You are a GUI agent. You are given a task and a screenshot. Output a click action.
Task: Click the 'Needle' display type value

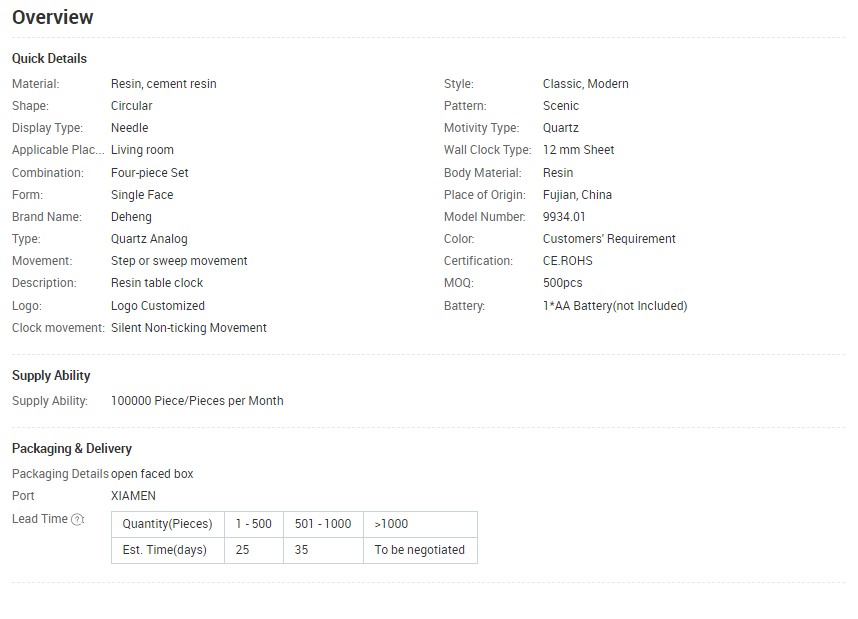click(x=130, y=128)
